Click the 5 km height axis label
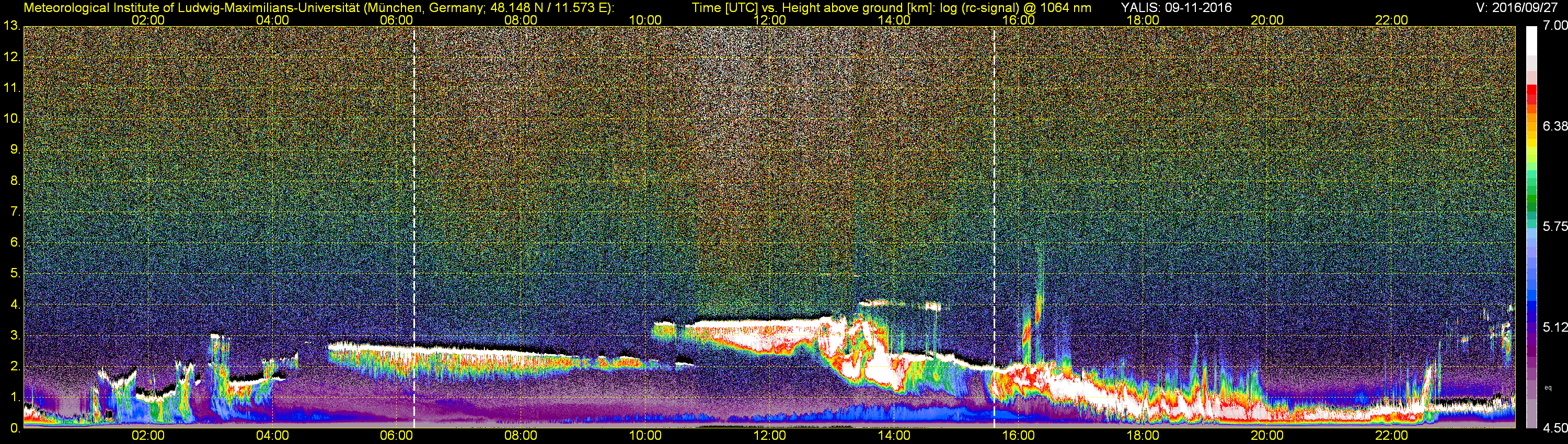 coord(15,273)
